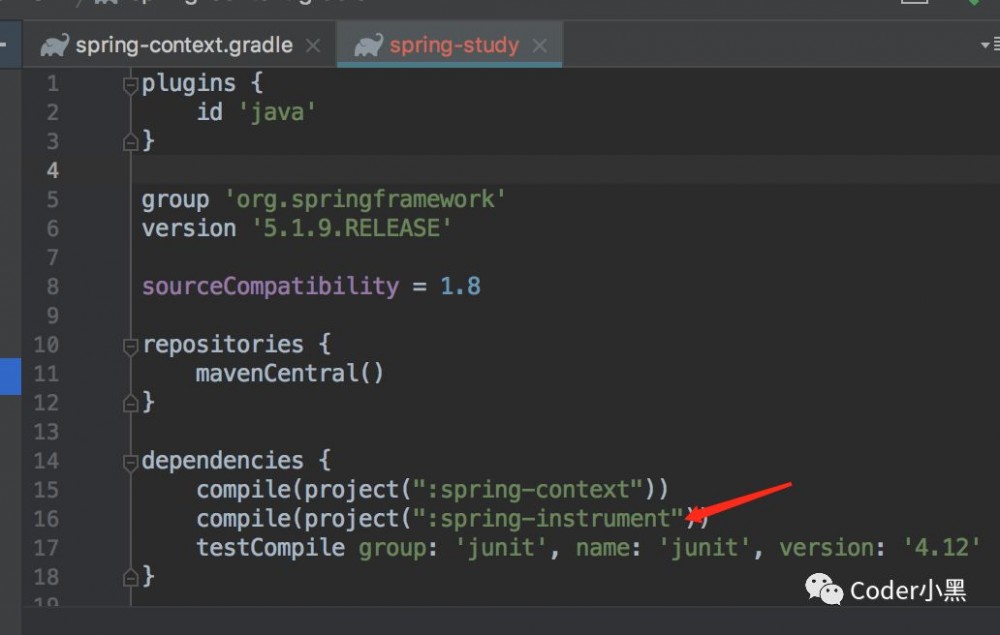
Task: Click the 'java' plugin id string
Action: coord(277,112)
